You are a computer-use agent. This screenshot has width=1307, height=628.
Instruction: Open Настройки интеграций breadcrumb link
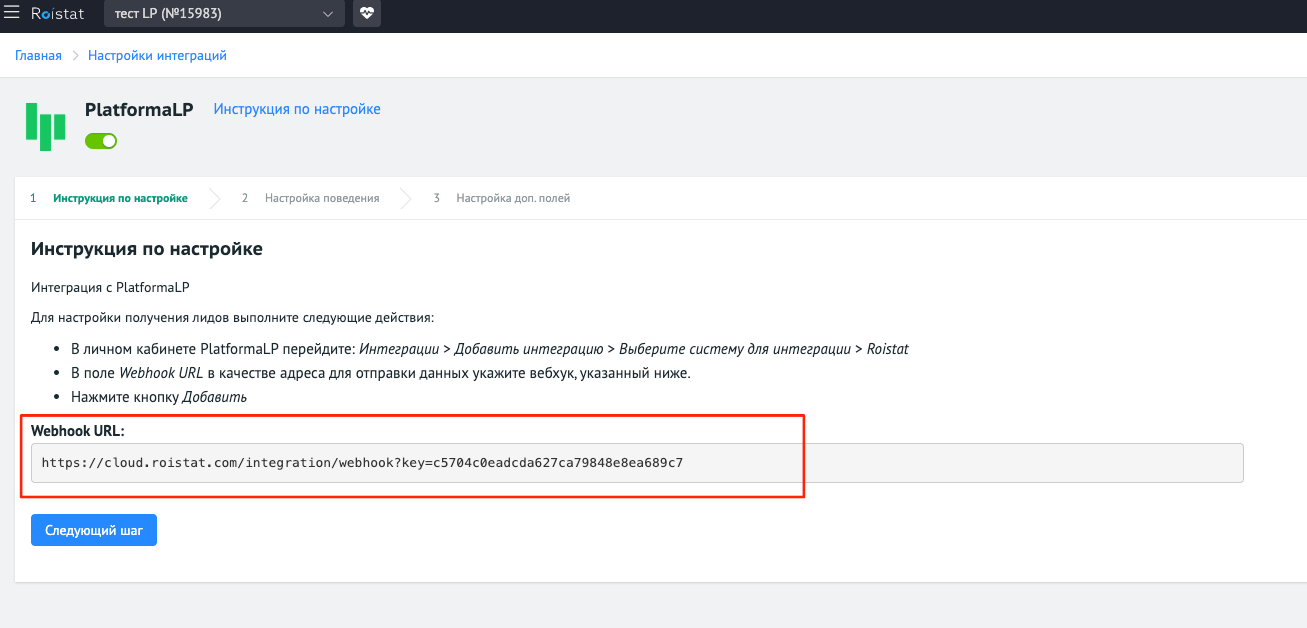pos(157,55)
